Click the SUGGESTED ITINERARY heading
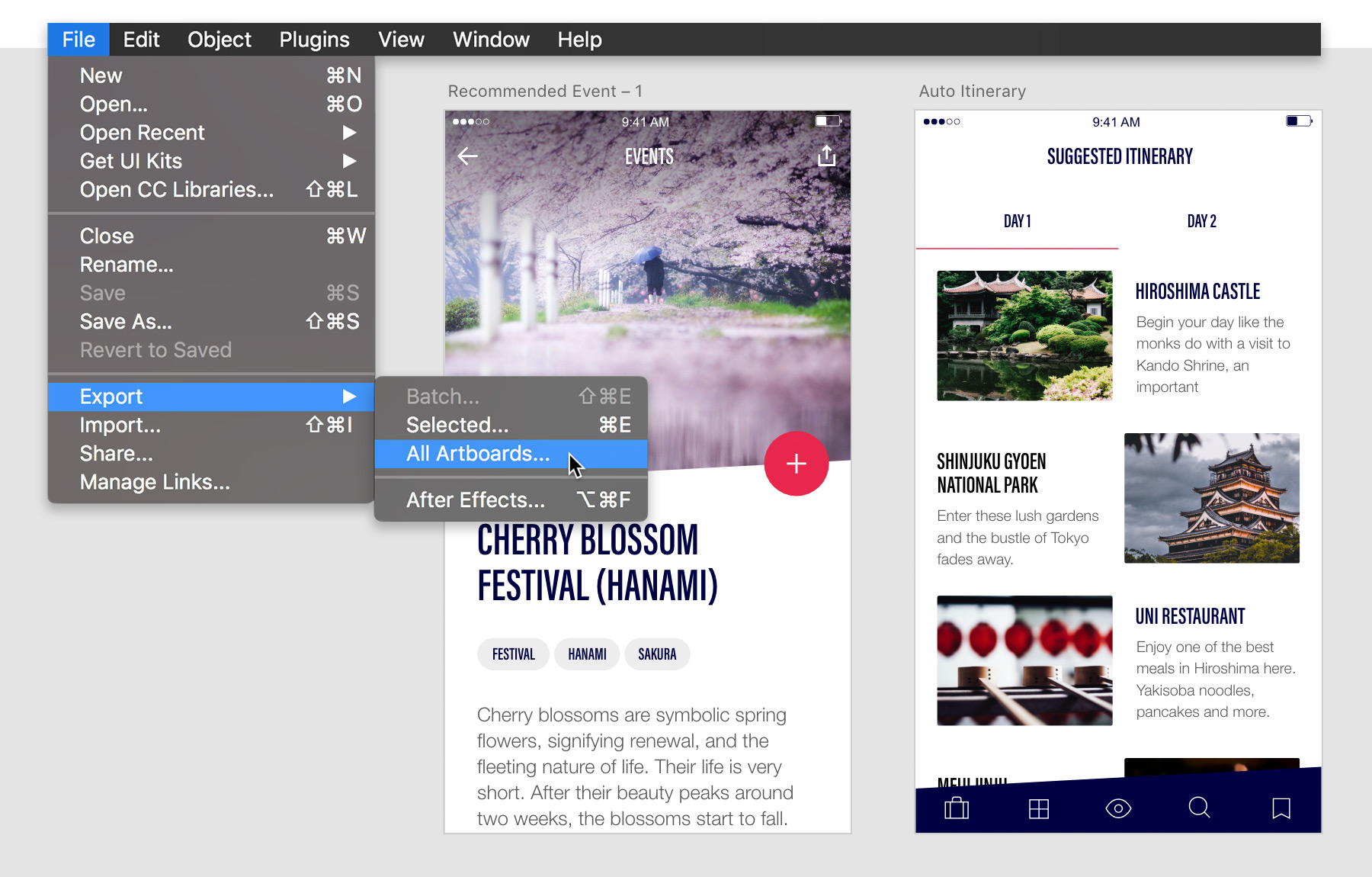This screenshot has height=877, width=1372. [1119, 156]
